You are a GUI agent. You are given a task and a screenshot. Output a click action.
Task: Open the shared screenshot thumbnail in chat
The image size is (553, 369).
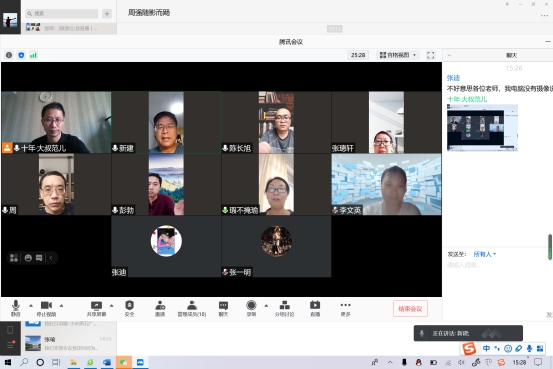click(x=482, y=128)
